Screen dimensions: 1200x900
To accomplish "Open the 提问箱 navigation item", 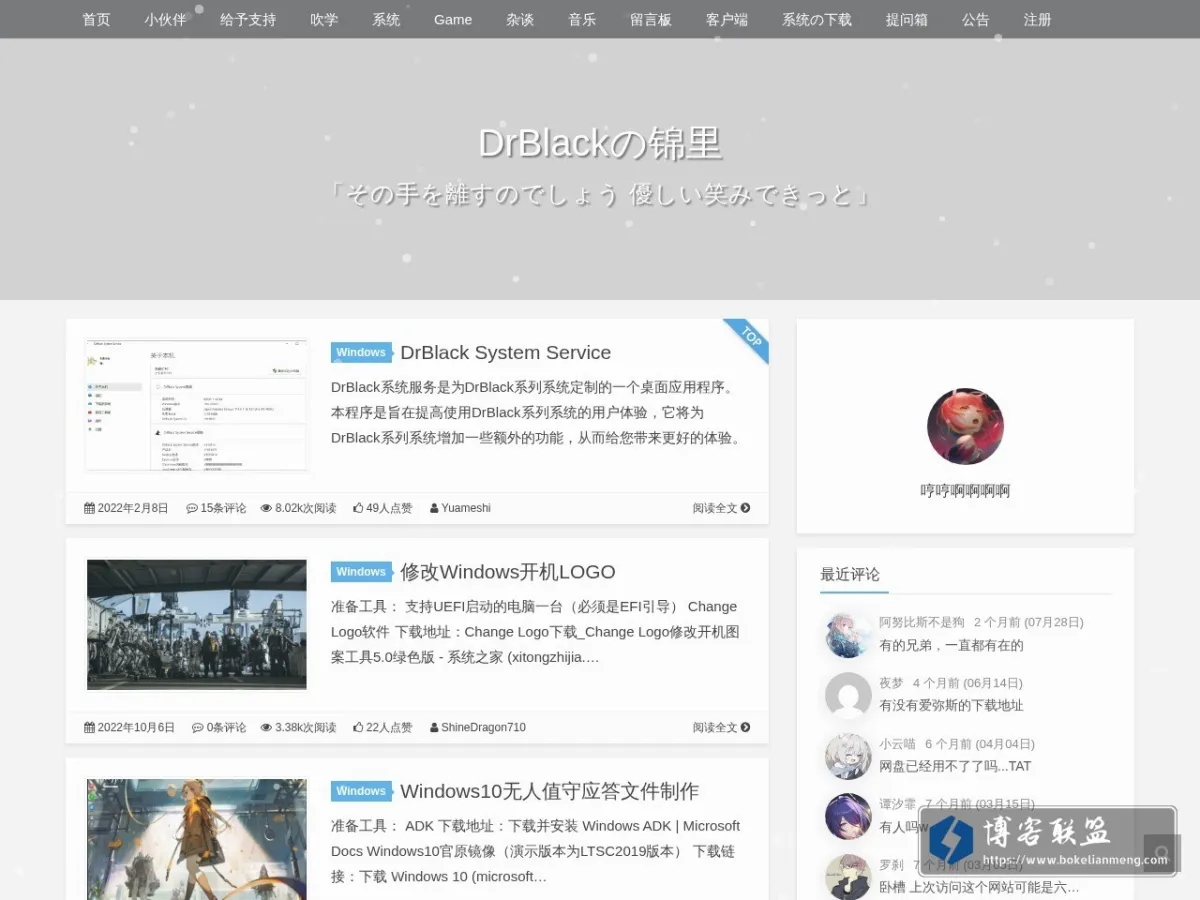I will 907,19.
